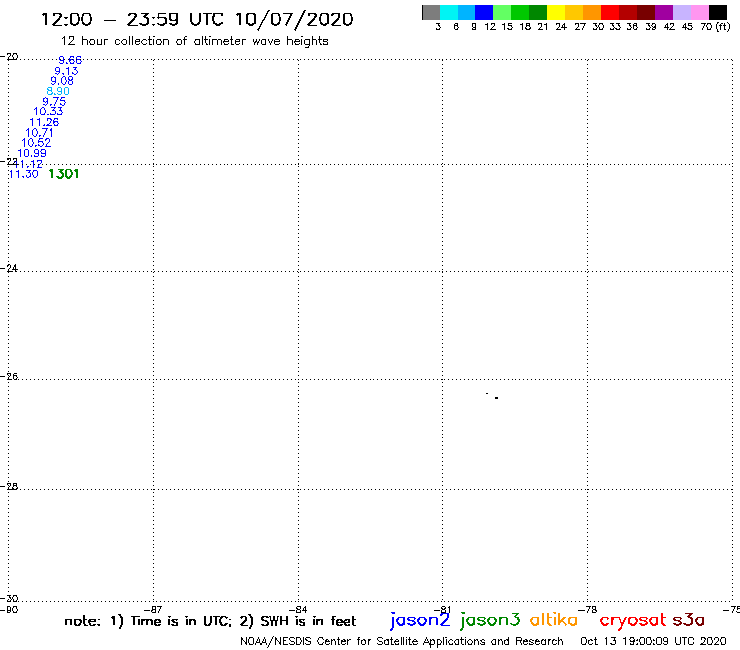Click the pink swatch for 45–70 ft

(x=699, y=12)
